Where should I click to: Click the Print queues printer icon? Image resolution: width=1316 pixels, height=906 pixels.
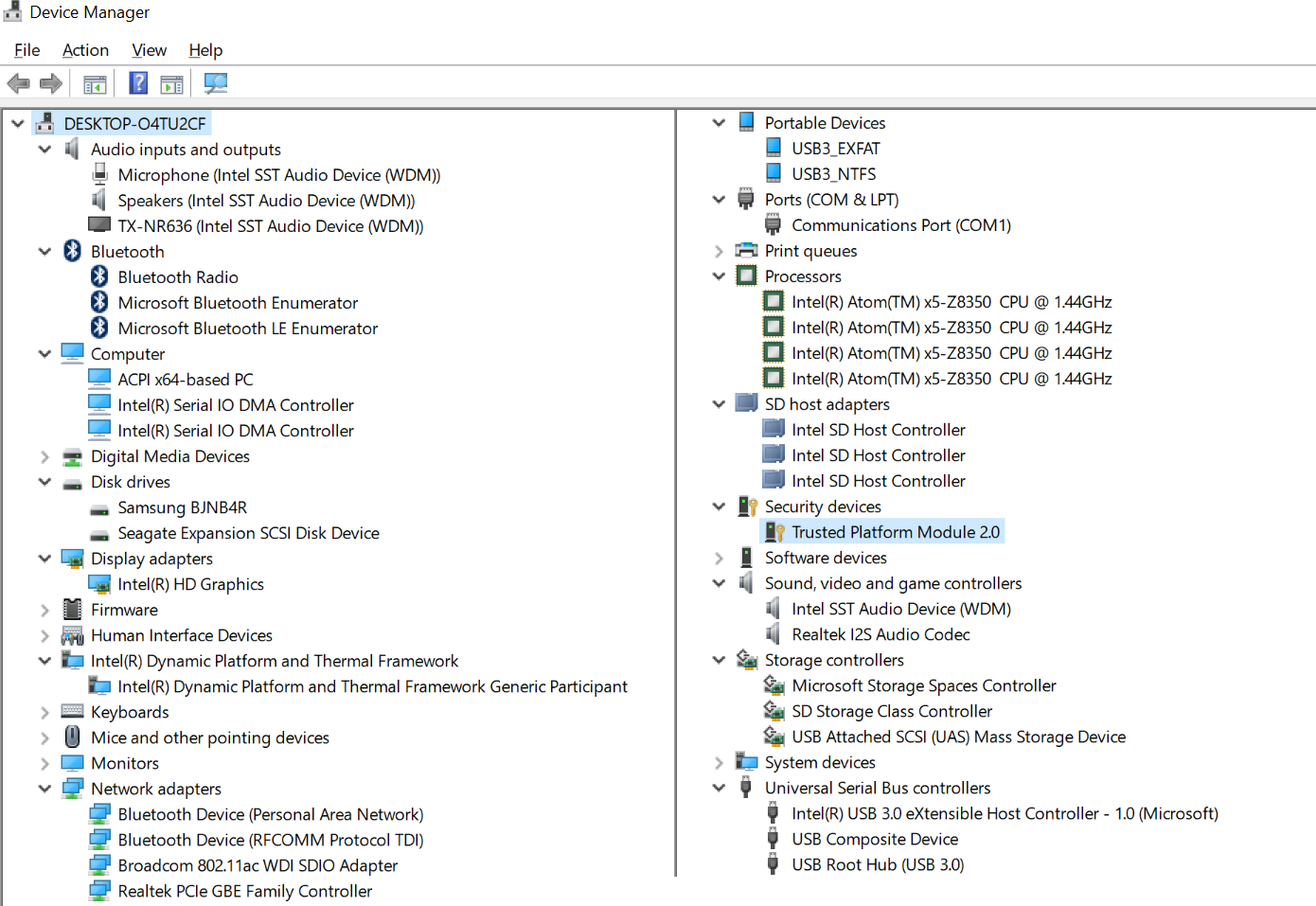(747, 250)
